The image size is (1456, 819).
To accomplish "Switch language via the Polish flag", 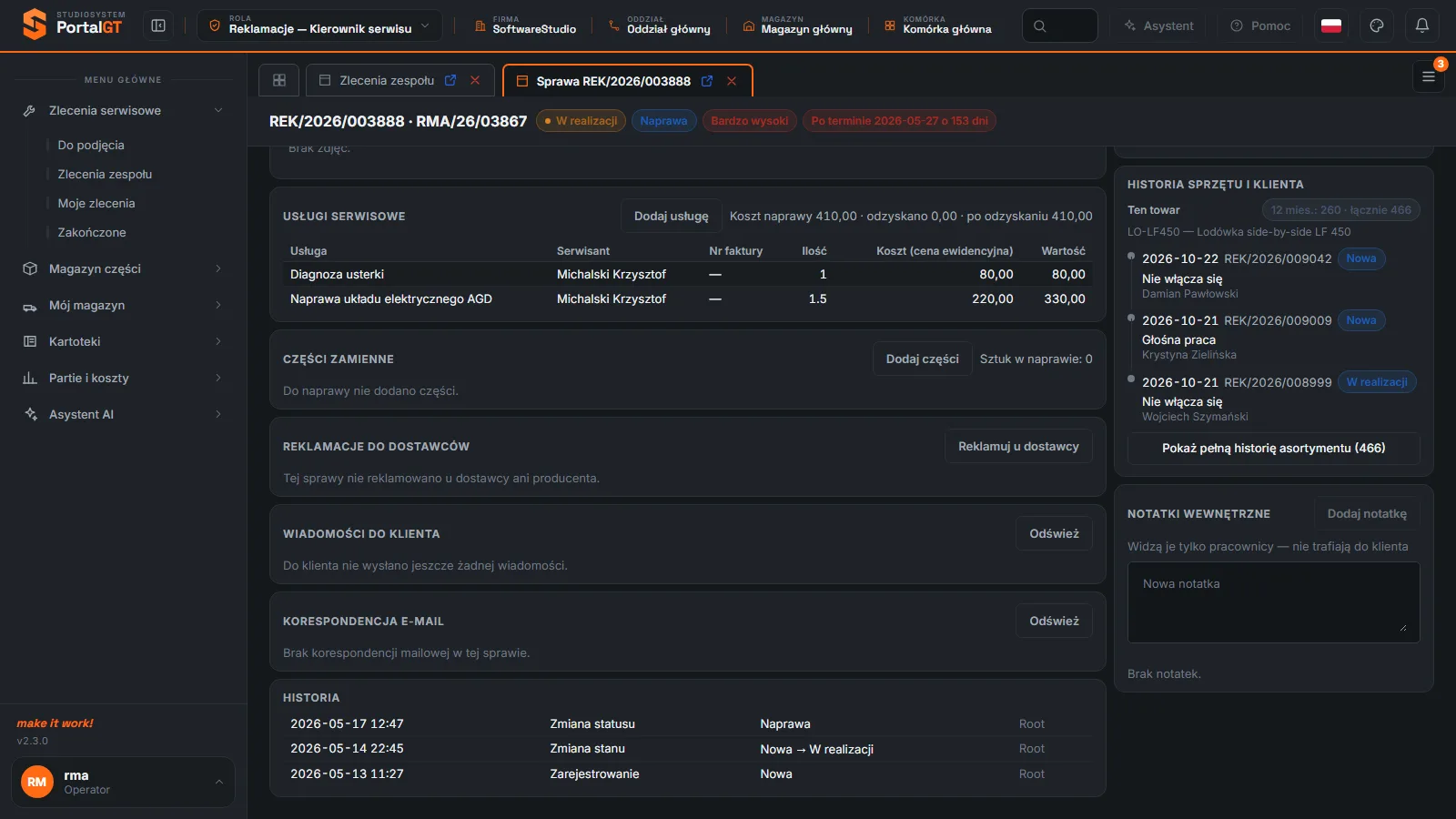I will point(1331,25).
